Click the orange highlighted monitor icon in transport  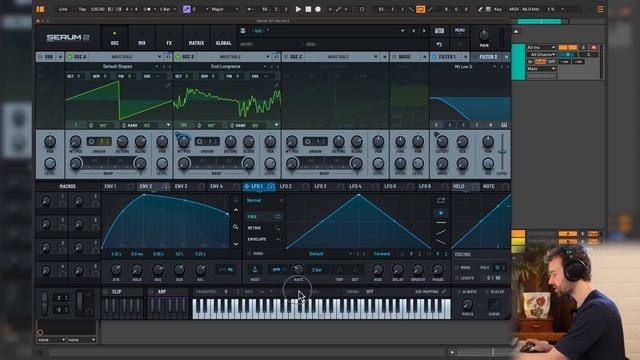pyautogui.click(x=420, y=9)
